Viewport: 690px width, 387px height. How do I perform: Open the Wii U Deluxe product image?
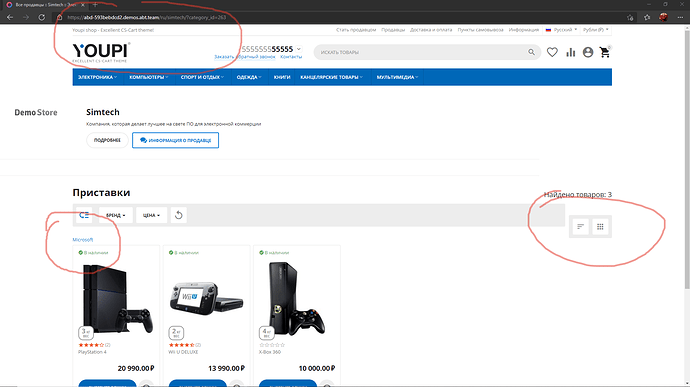pos(206,299)
